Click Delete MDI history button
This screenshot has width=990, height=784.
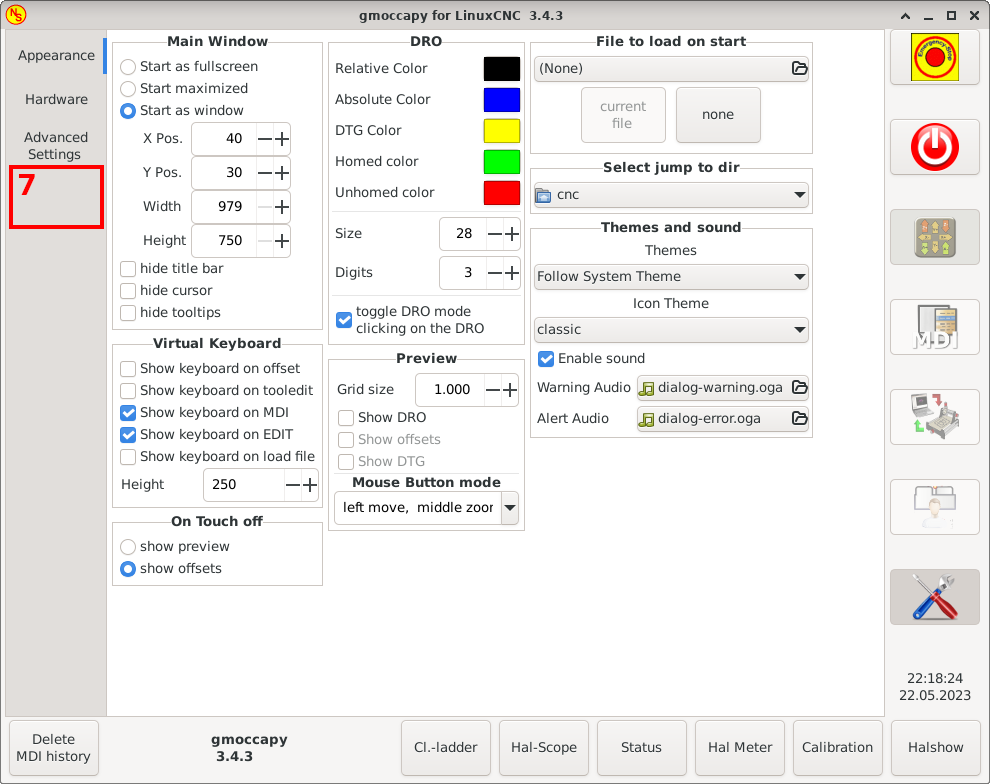point(54,748)
